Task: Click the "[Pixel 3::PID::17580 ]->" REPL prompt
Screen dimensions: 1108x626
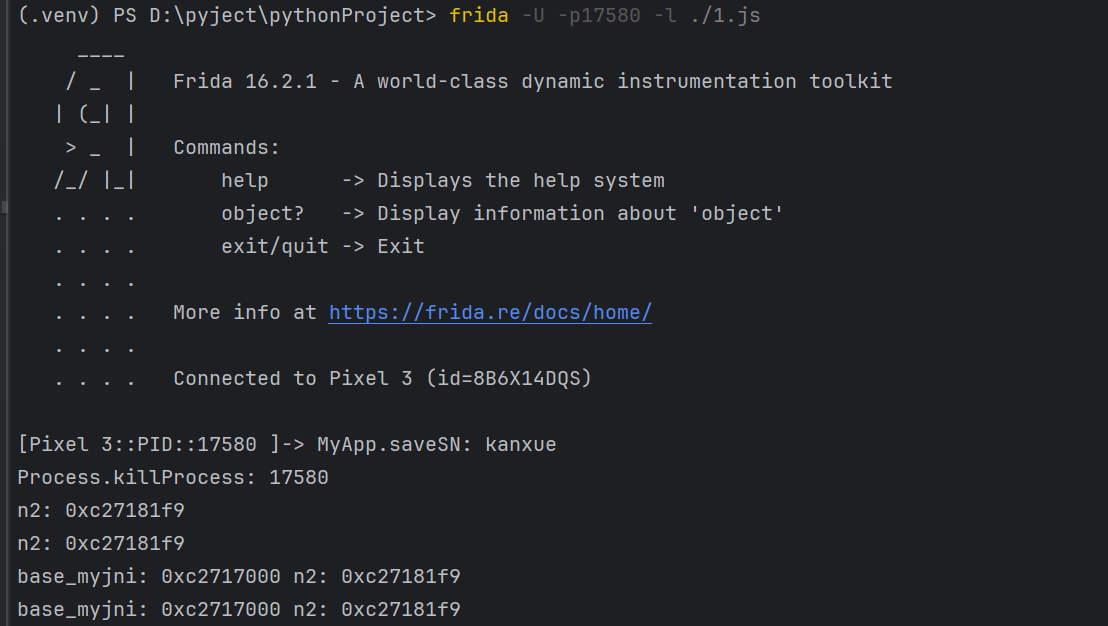Action: click(160, 445)
